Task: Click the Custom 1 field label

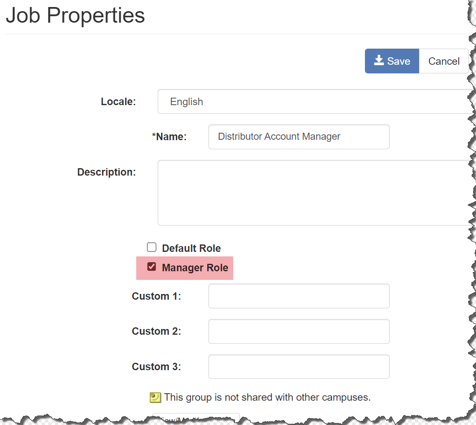Action: click(156, 296)
